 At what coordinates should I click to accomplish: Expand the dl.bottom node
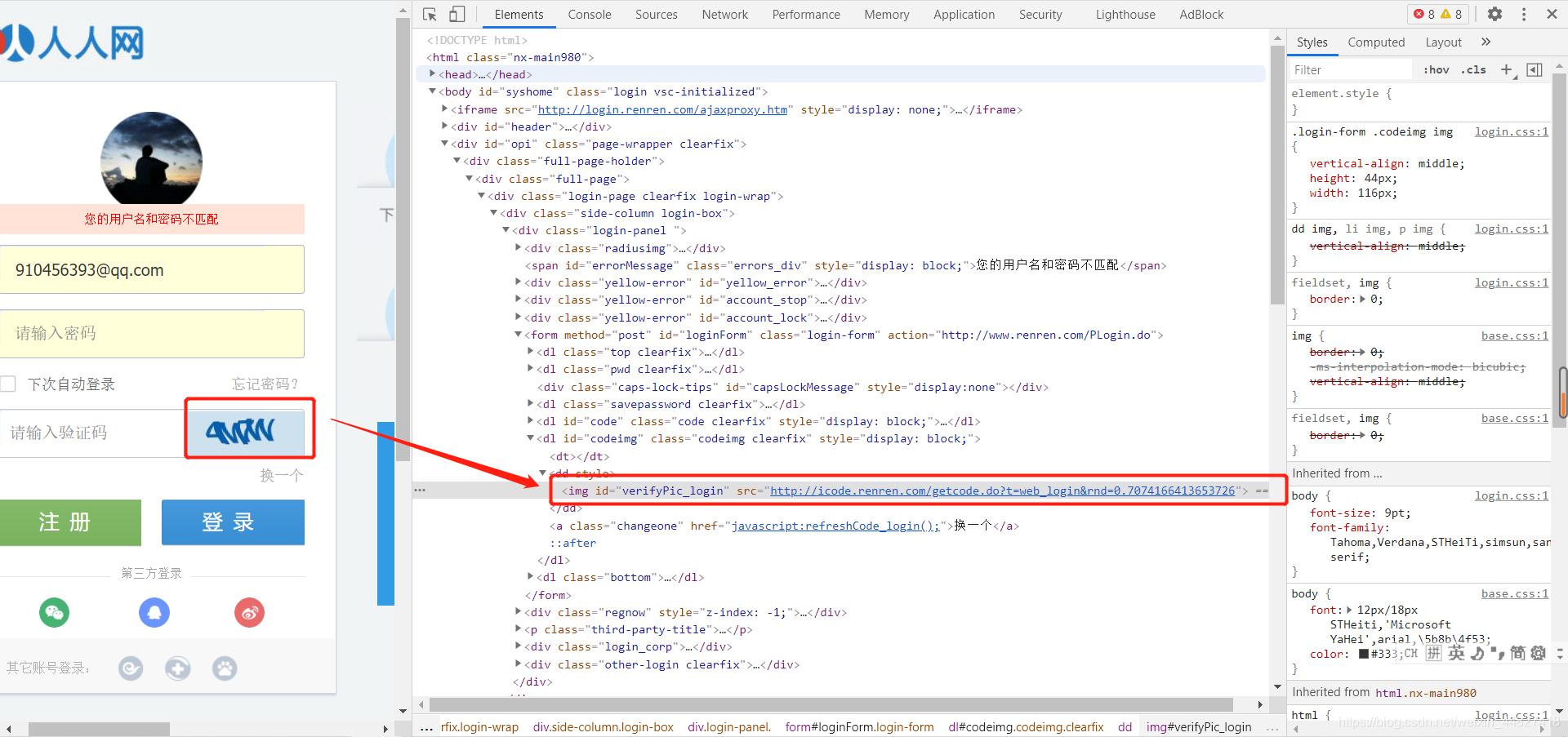530,577
